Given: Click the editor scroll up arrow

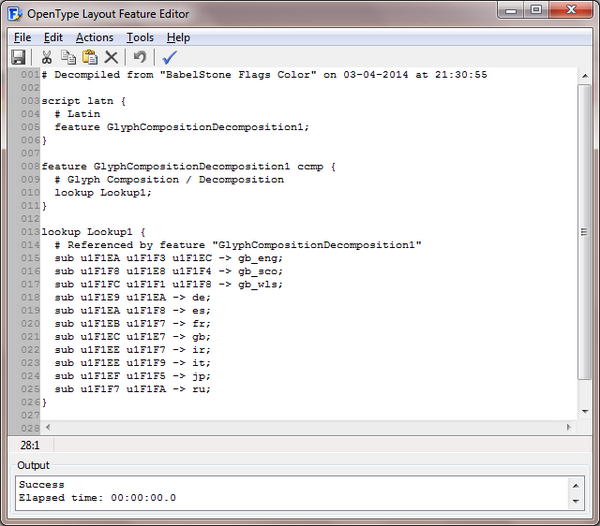Looking at the screenshot, I should click(x=585, y=76).
